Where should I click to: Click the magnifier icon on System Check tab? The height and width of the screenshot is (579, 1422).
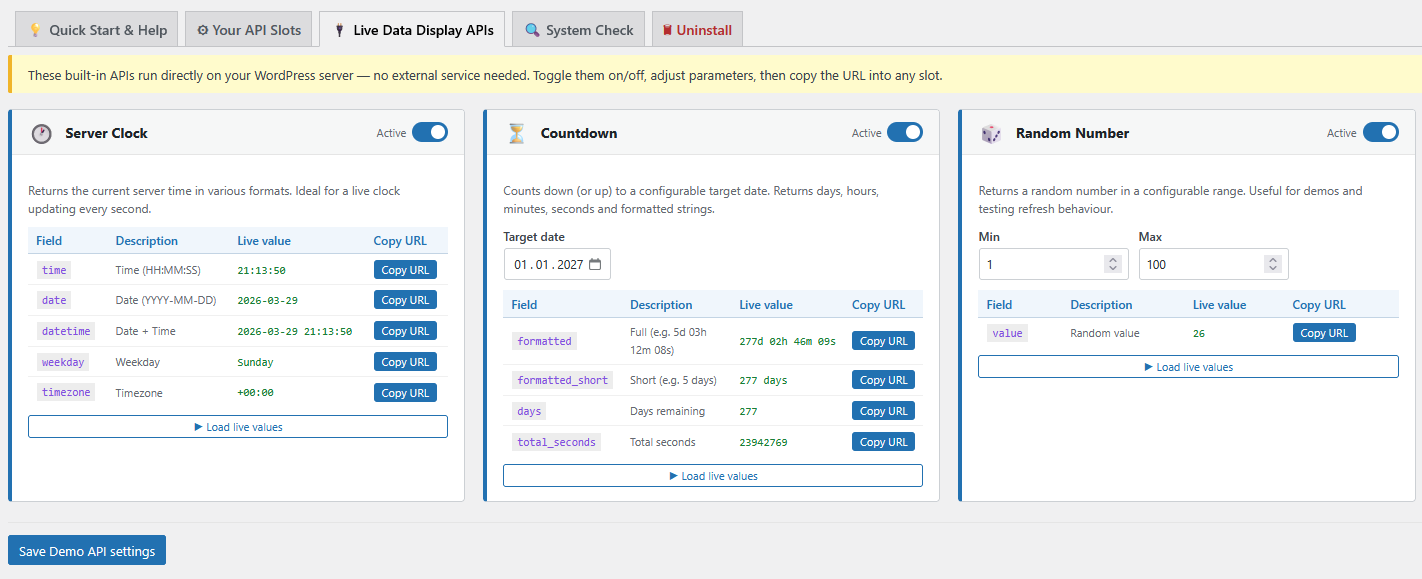[x=532, y=30]
